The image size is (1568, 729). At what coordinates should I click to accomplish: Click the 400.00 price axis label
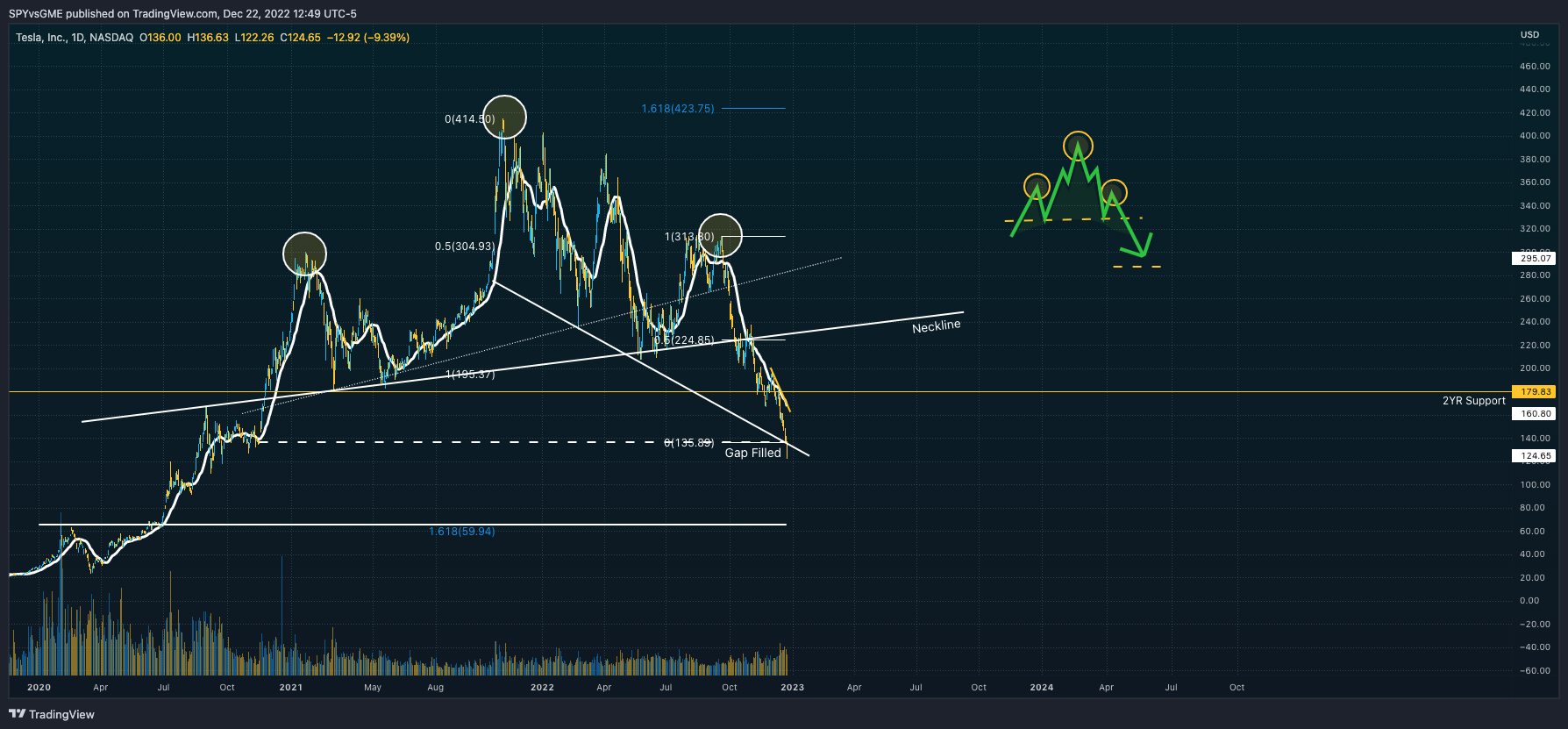(1535, 136)
